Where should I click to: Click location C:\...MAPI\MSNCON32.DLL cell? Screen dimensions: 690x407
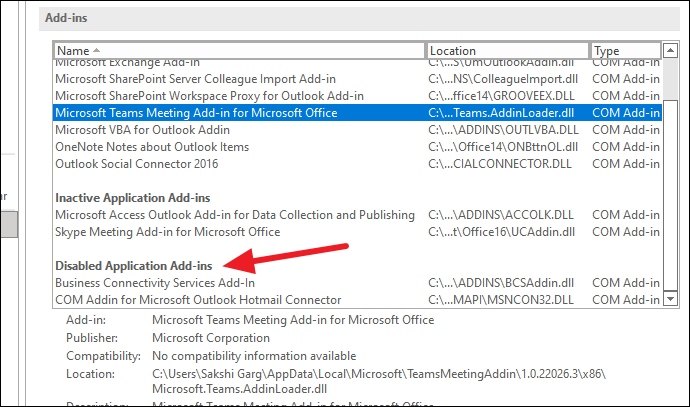coord(501,300)
